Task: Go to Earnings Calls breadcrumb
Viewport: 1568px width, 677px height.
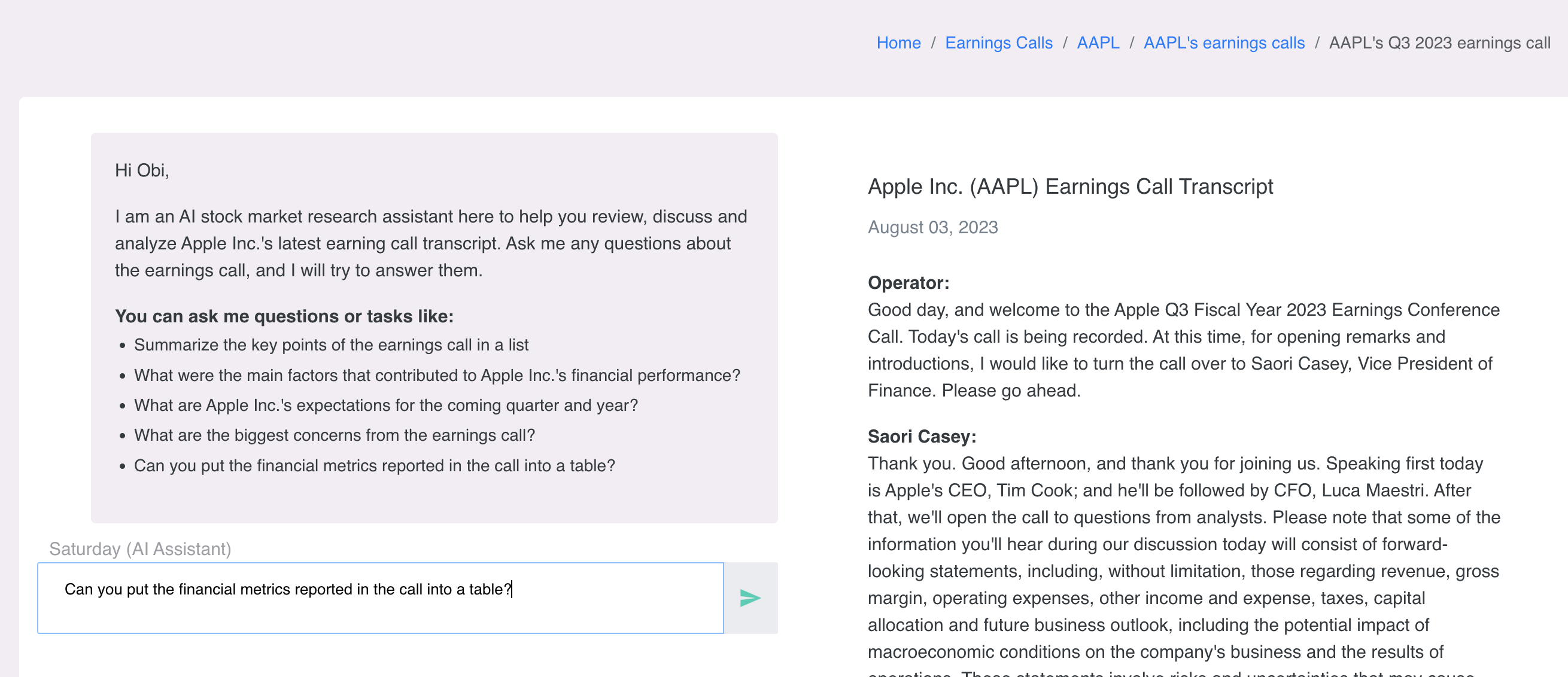Action: point(998,42)
